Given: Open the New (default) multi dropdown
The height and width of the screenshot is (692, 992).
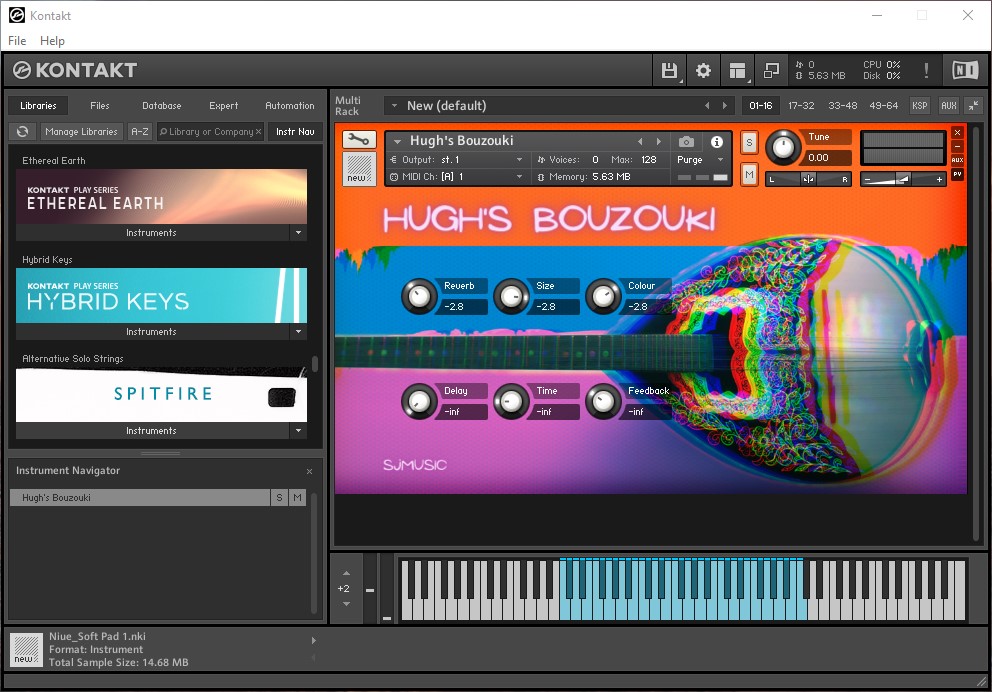Looking at the screenshot, I should click(394, 106).
